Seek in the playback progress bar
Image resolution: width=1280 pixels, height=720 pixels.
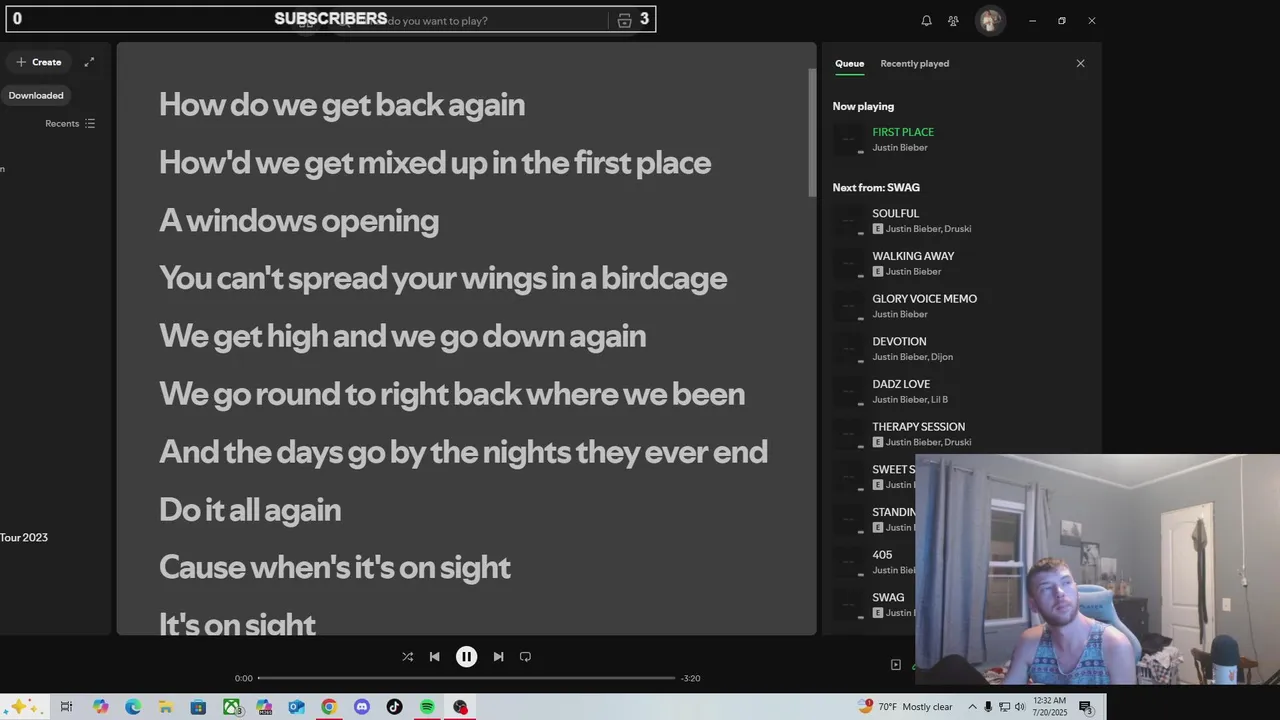466,678
